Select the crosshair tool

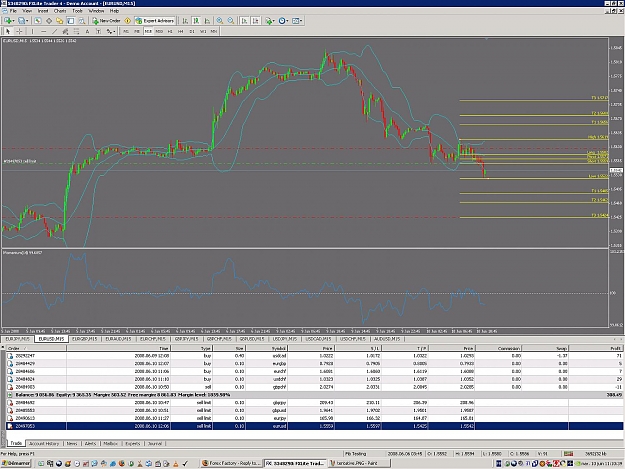19,31
